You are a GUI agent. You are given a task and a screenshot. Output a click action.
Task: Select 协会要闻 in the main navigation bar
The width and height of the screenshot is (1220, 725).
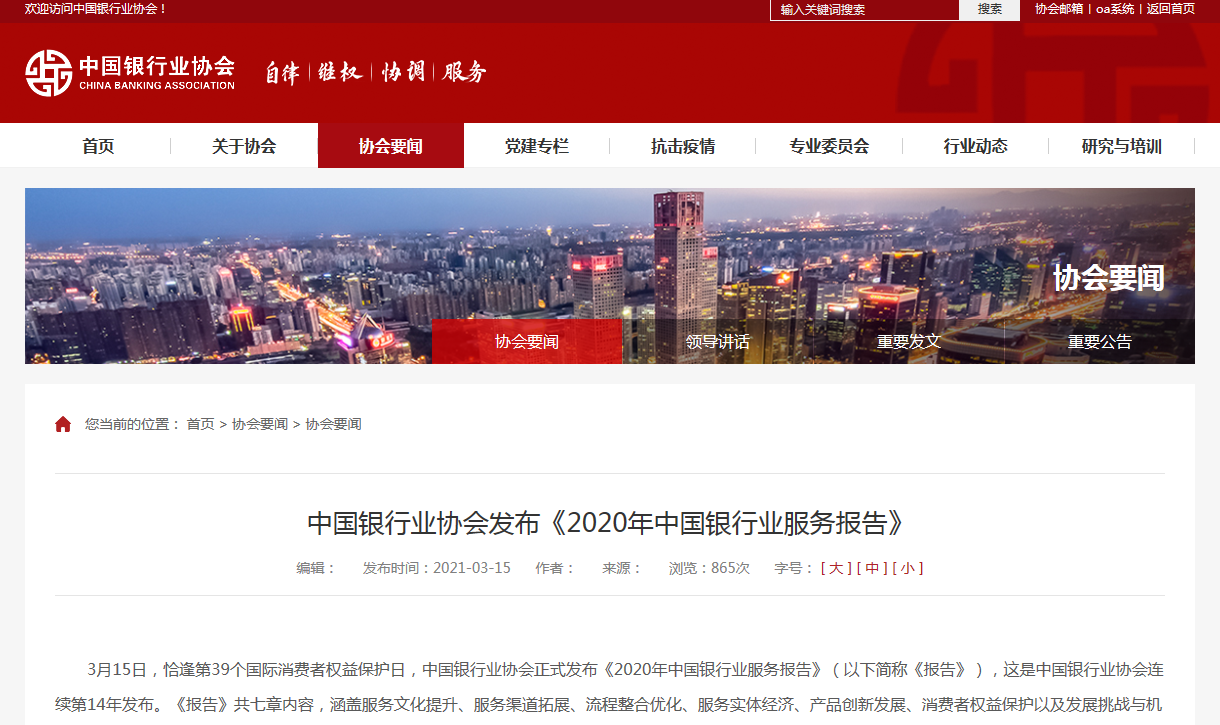click(x=391, y=146)
